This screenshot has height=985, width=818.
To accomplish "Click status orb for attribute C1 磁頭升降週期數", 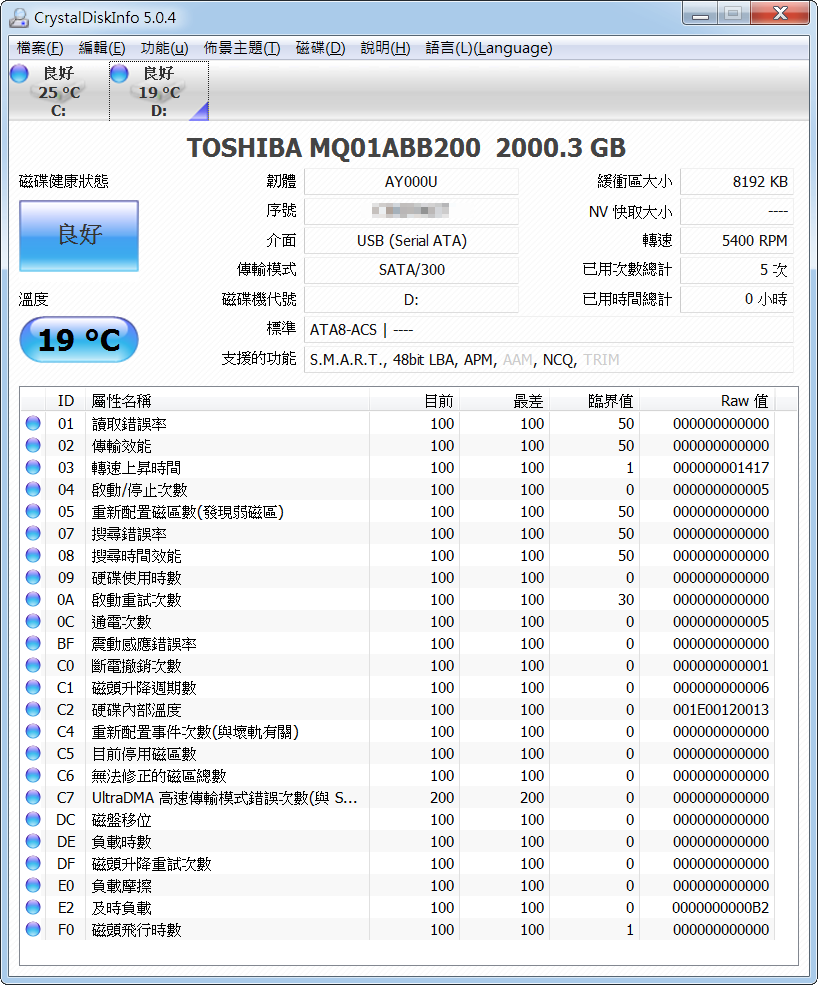I will [33, 687].
